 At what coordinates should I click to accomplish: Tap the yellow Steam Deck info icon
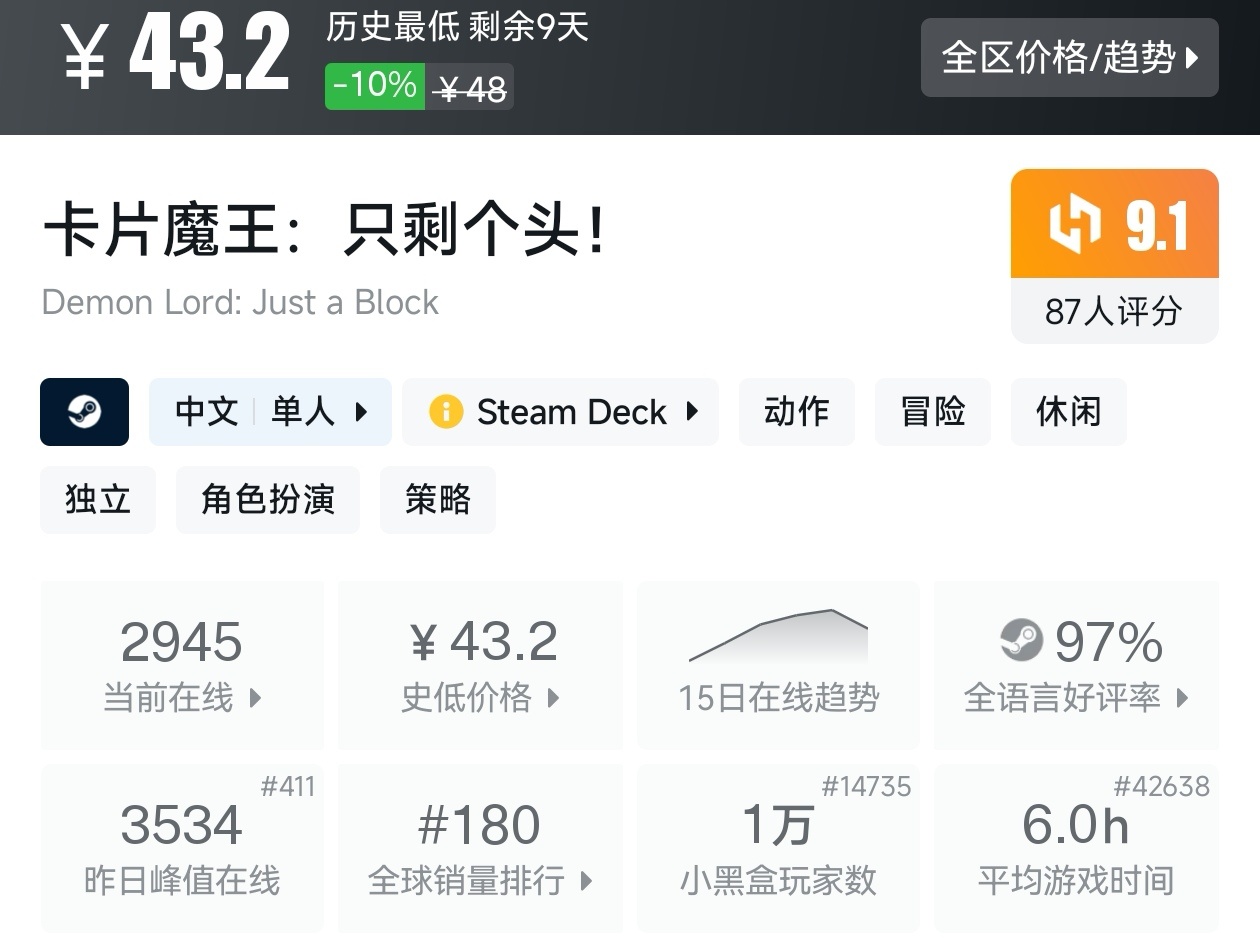pyautogui.click(x=446, y=412)
